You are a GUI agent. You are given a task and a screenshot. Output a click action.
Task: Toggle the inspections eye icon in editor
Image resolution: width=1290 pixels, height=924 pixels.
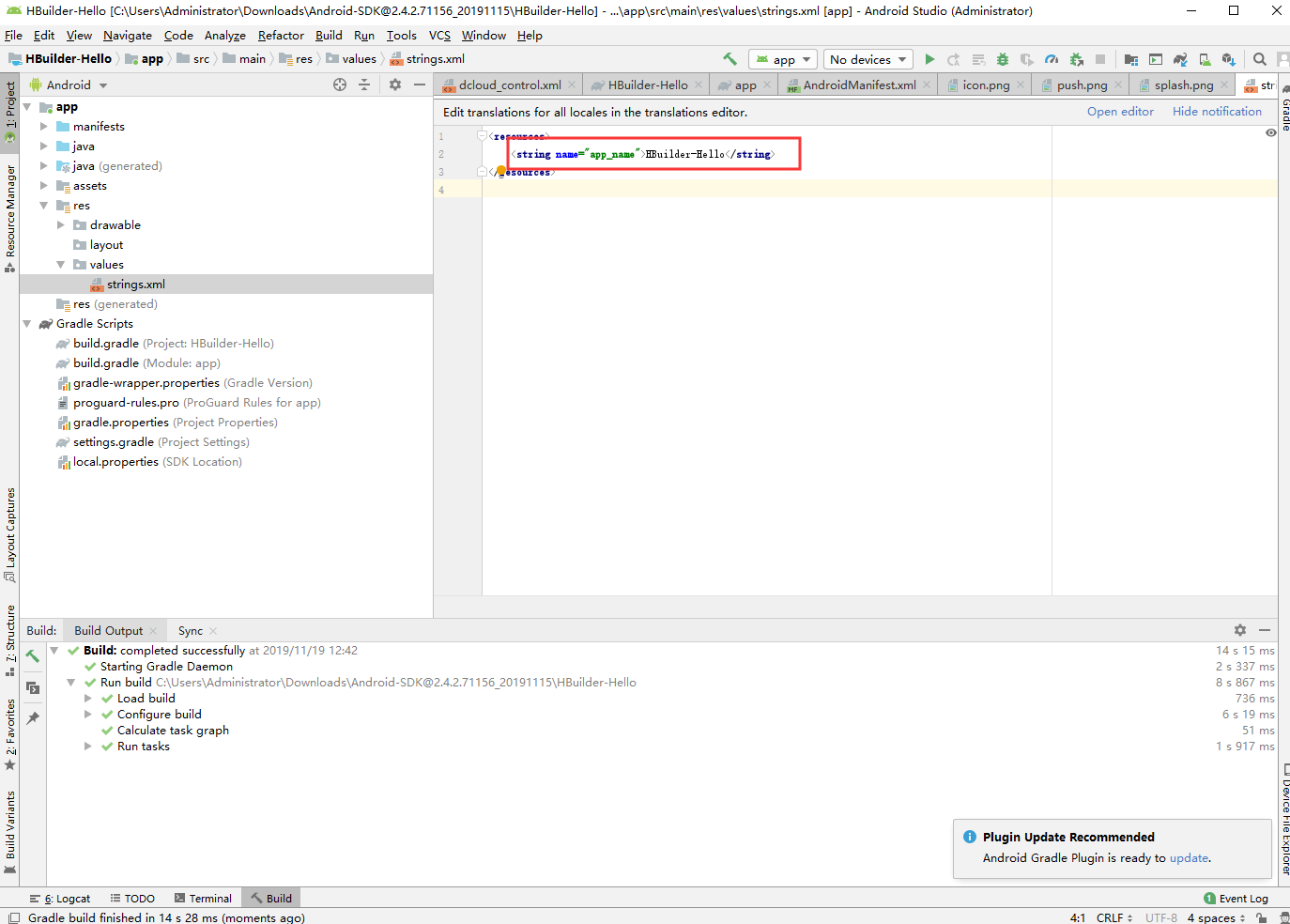click(x=1270, y=133)
